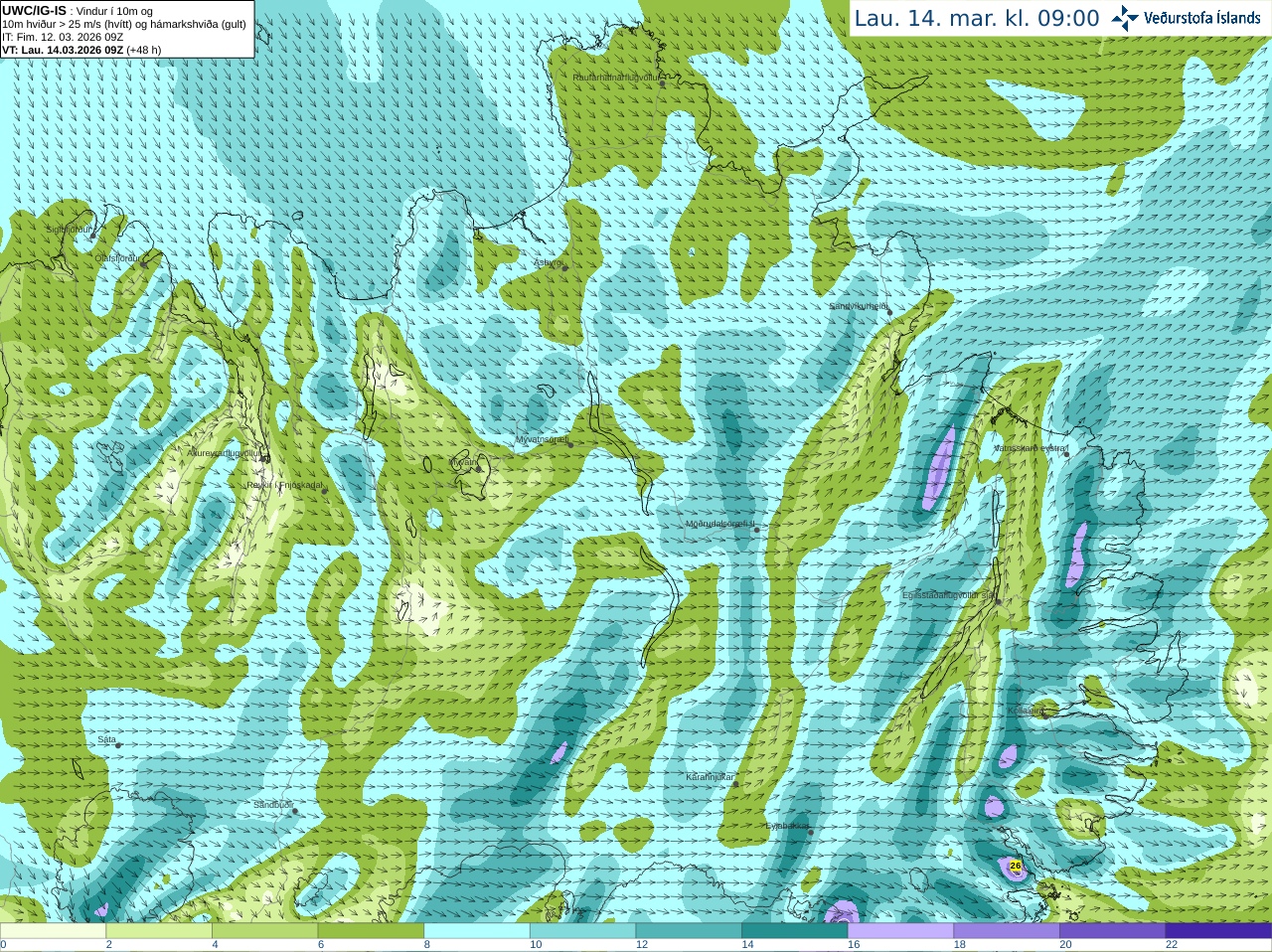Click the Kollaleira station label
This screenshot has width=1272, height=952.
(x=1025, y=711)
